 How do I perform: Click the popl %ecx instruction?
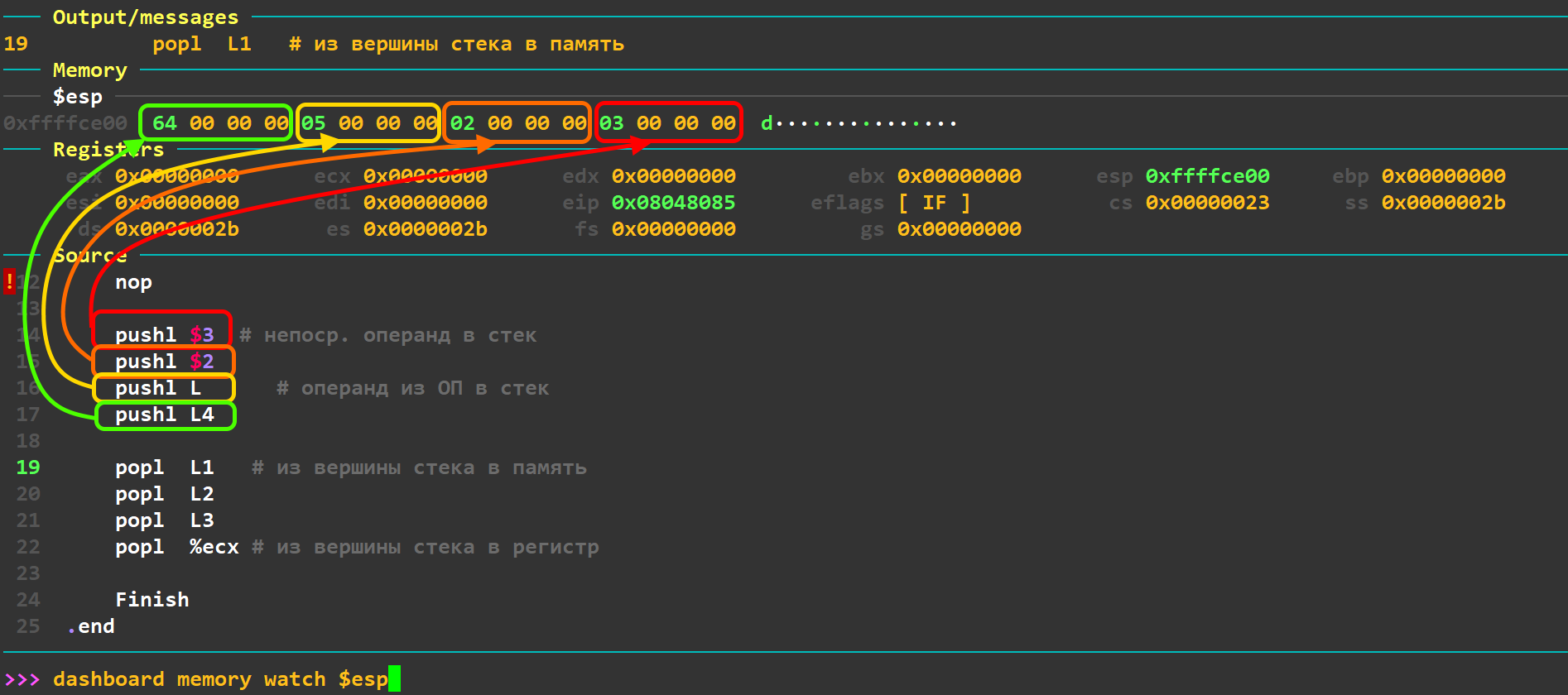click(176, 547)
